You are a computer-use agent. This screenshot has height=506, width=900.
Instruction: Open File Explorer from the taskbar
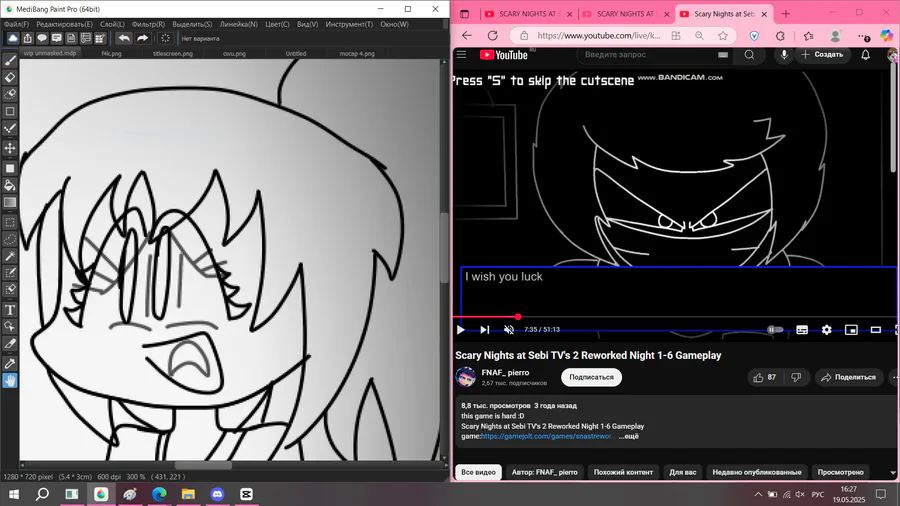[x=188, y=494]
